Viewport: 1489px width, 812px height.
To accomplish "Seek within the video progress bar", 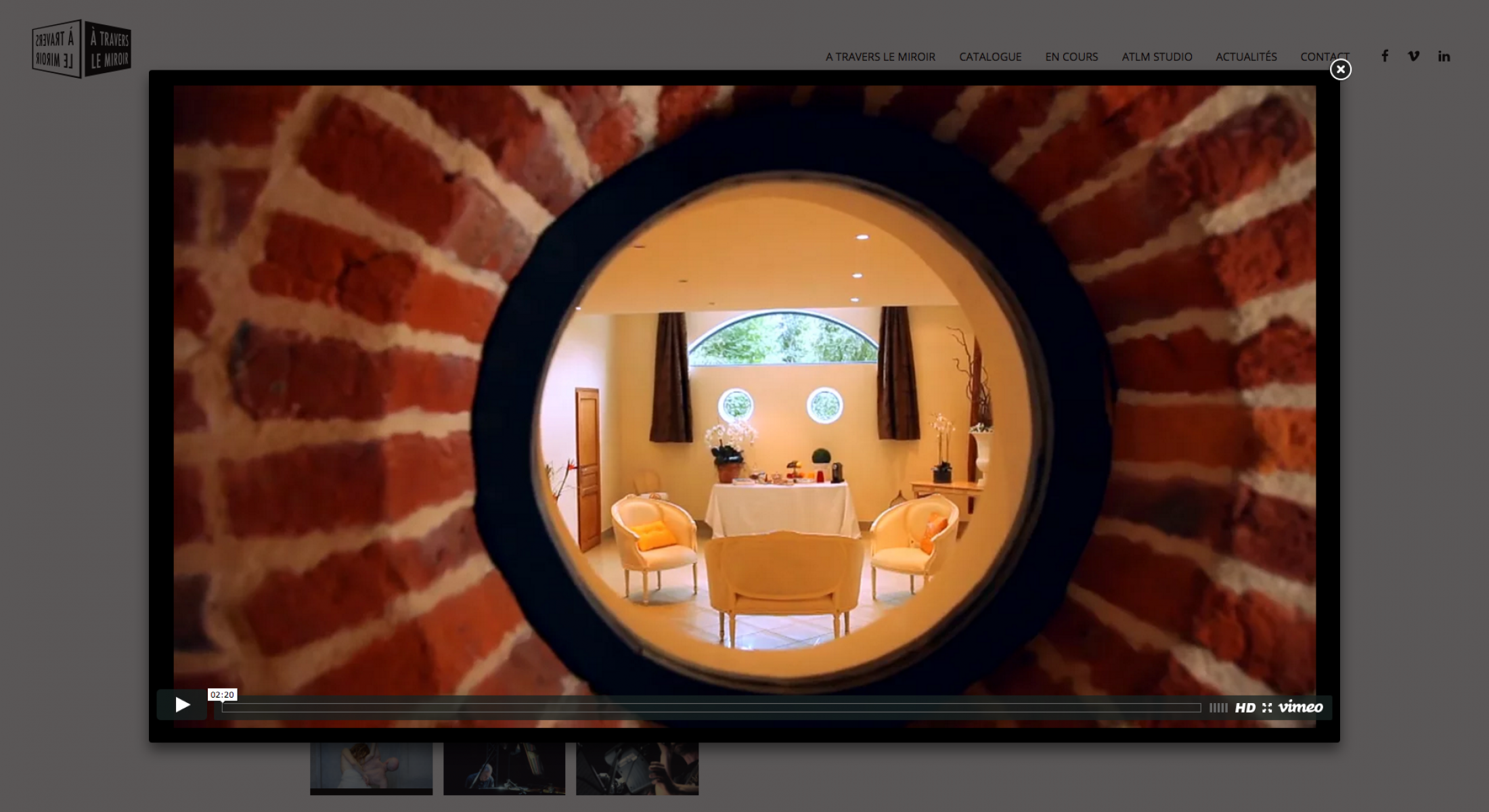I will tap(711, 708).
